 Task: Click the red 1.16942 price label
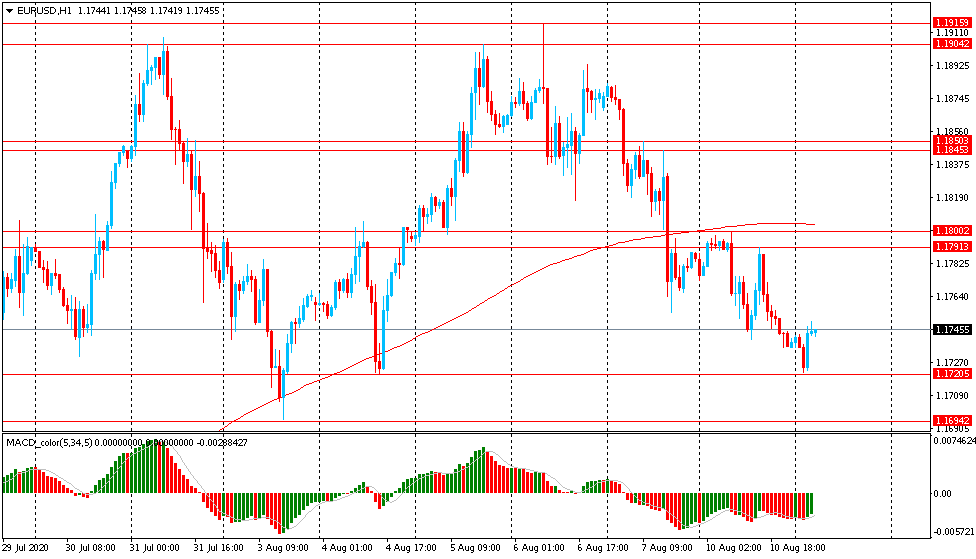coord(952,421)
